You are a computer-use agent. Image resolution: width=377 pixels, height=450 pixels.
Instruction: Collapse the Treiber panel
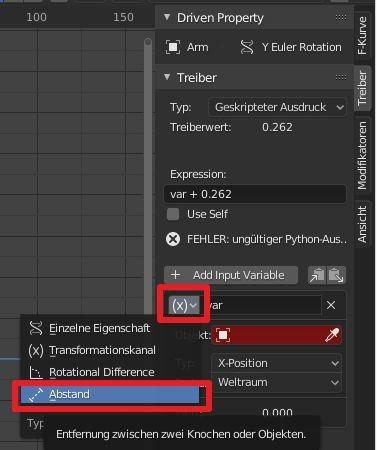(x=167, y=77)
